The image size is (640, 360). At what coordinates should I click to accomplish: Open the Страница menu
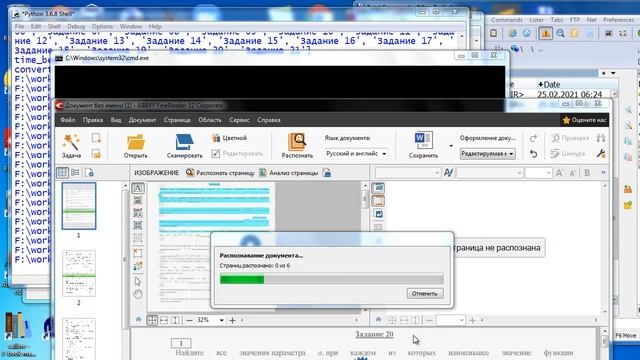(x=177, y=120)
